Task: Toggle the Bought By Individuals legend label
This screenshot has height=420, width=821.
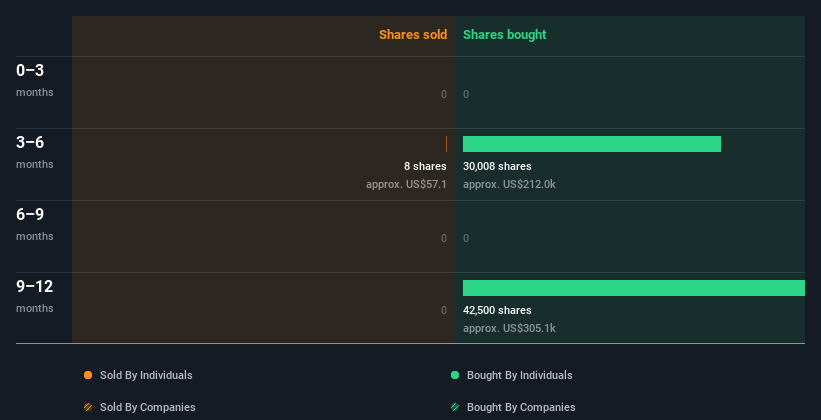Action: pyautogui.click(x=519, y=375)
